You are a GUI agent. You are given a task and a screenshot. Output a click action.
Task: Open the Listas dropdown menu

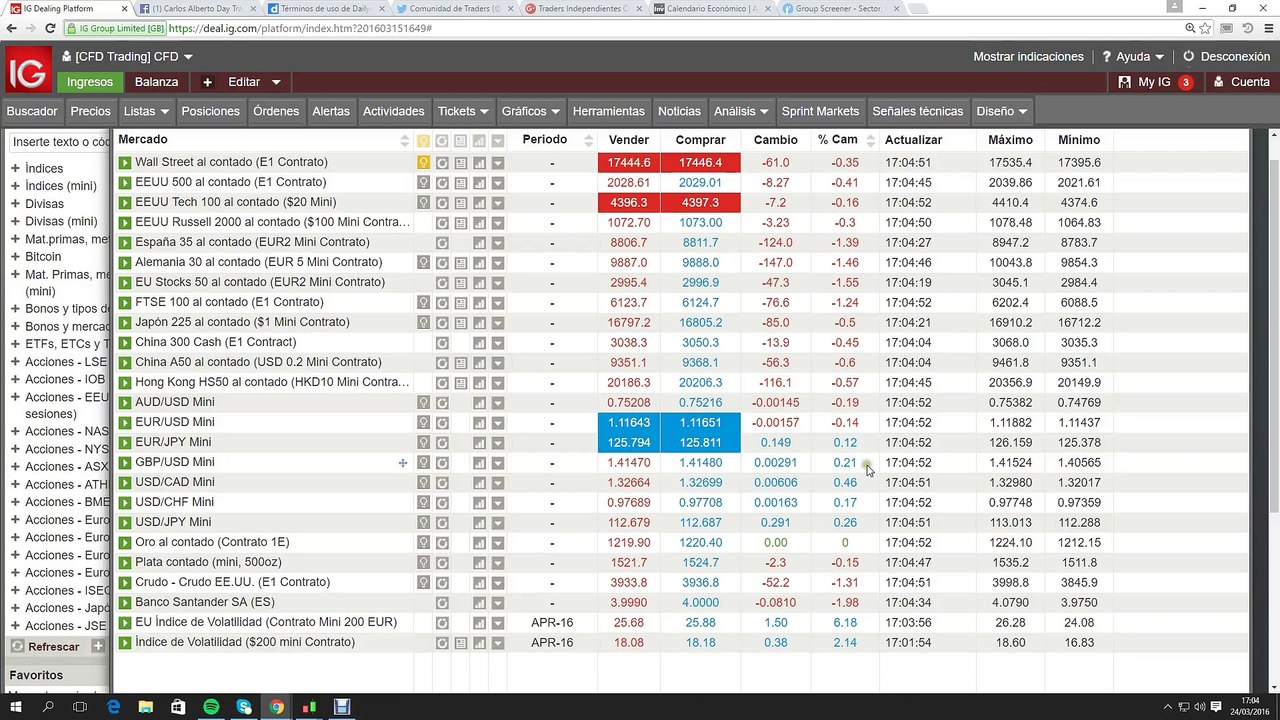pos(146,111)
